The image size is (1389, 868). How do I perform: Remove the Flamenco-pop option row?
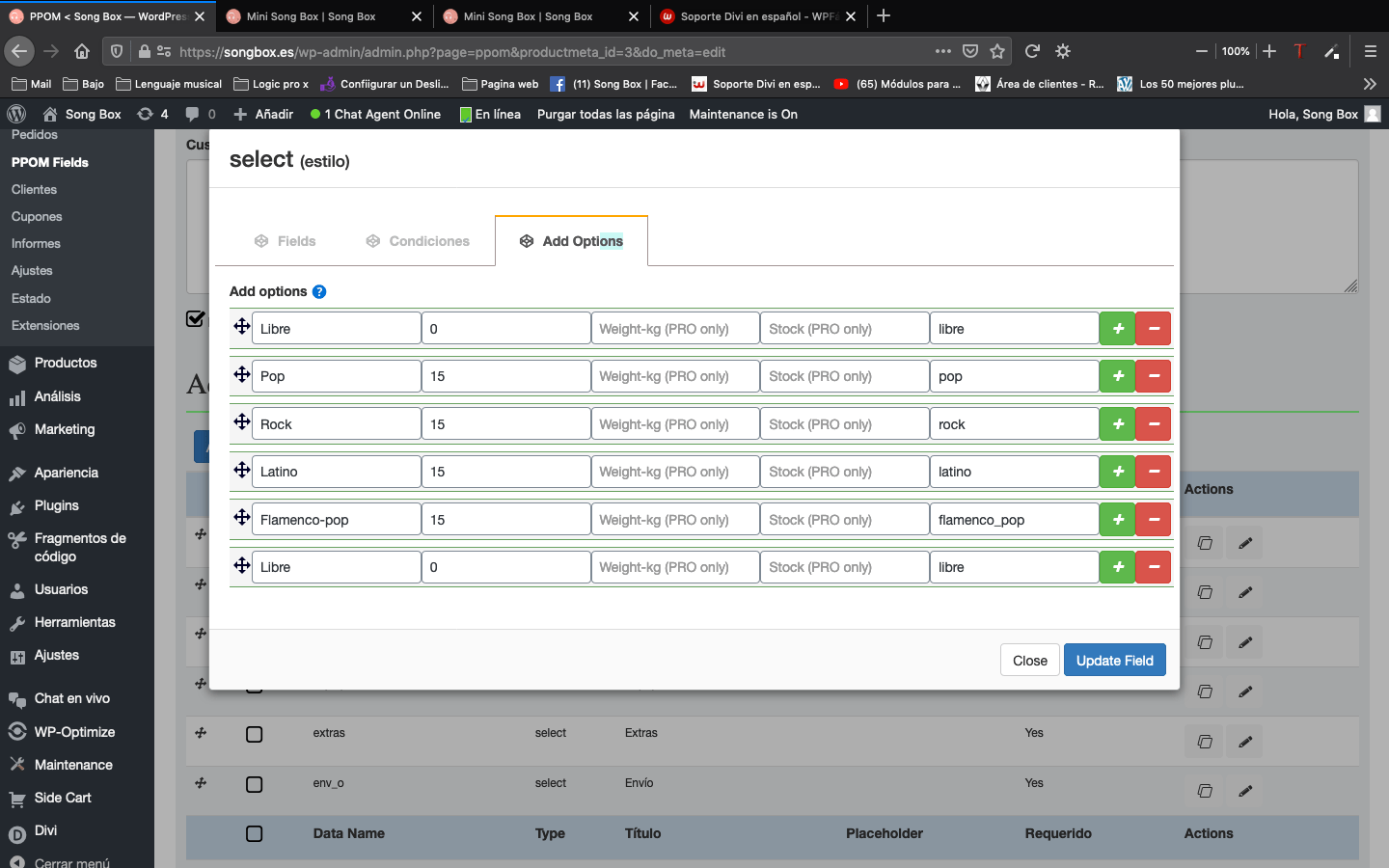[1154, 520]
